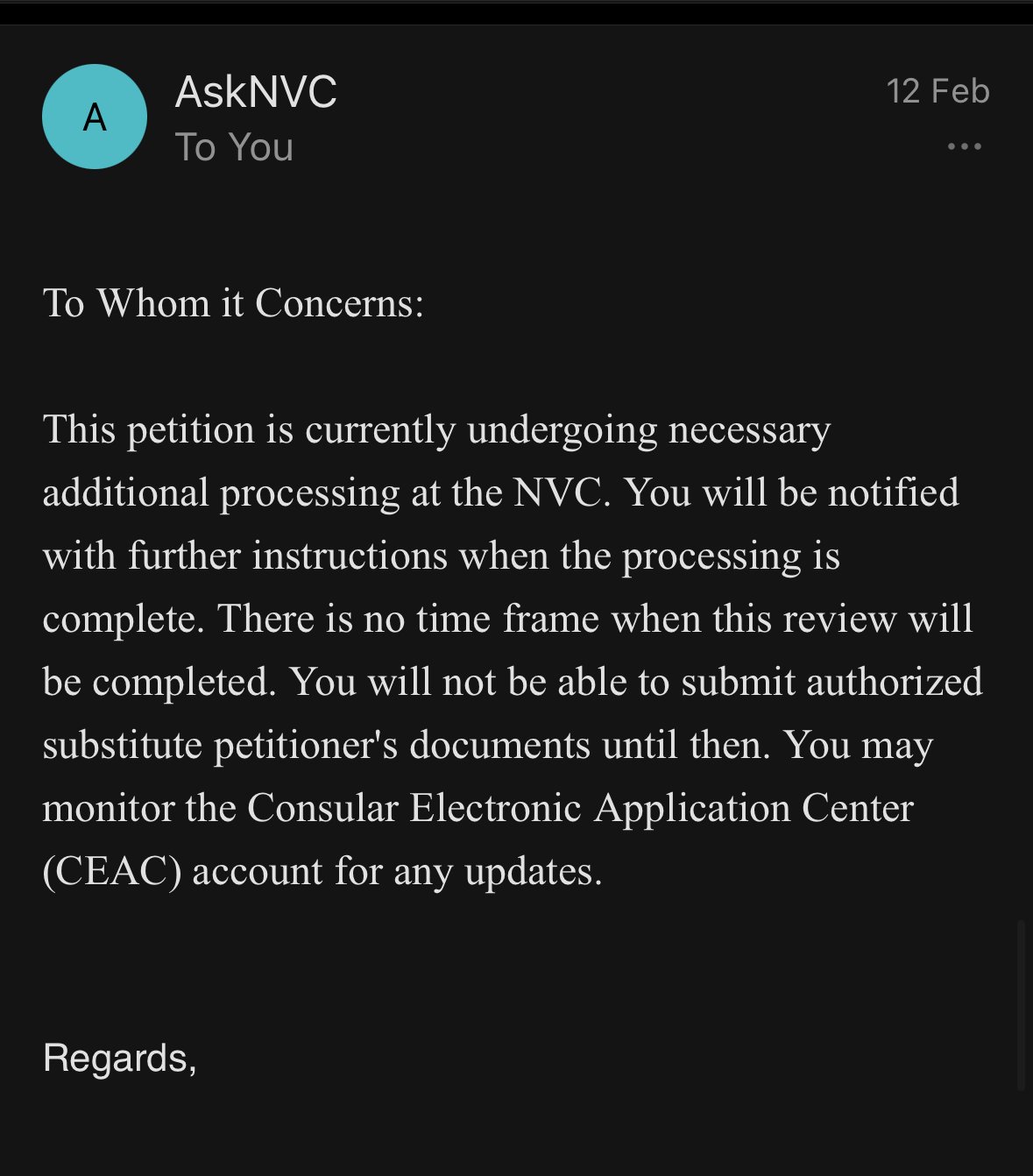
Task: Click the "(CEAC)" abbreviation in the body
Action: click(x=112, y=872)
